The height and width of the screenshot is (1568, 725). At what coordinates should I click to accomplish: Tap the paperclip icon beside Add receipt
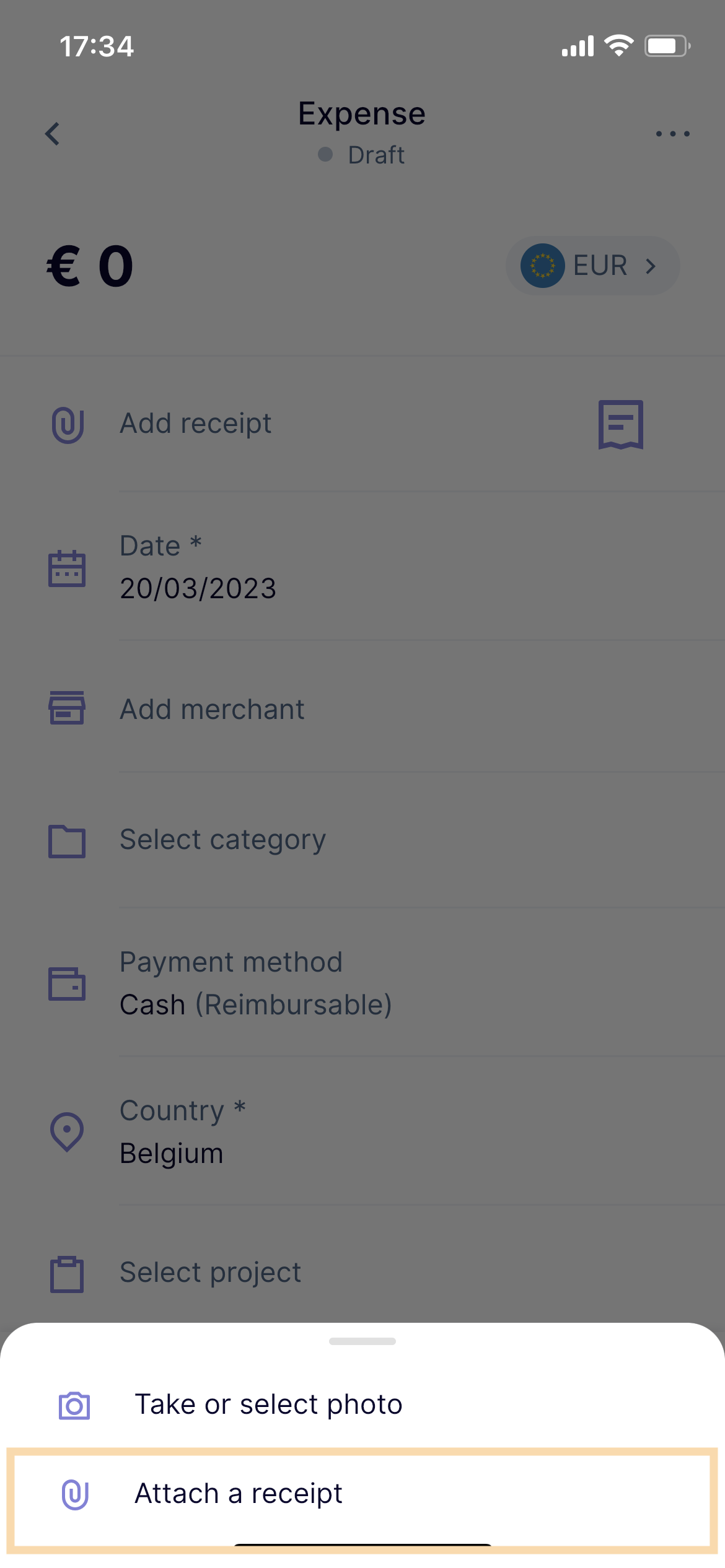[68, 425]
